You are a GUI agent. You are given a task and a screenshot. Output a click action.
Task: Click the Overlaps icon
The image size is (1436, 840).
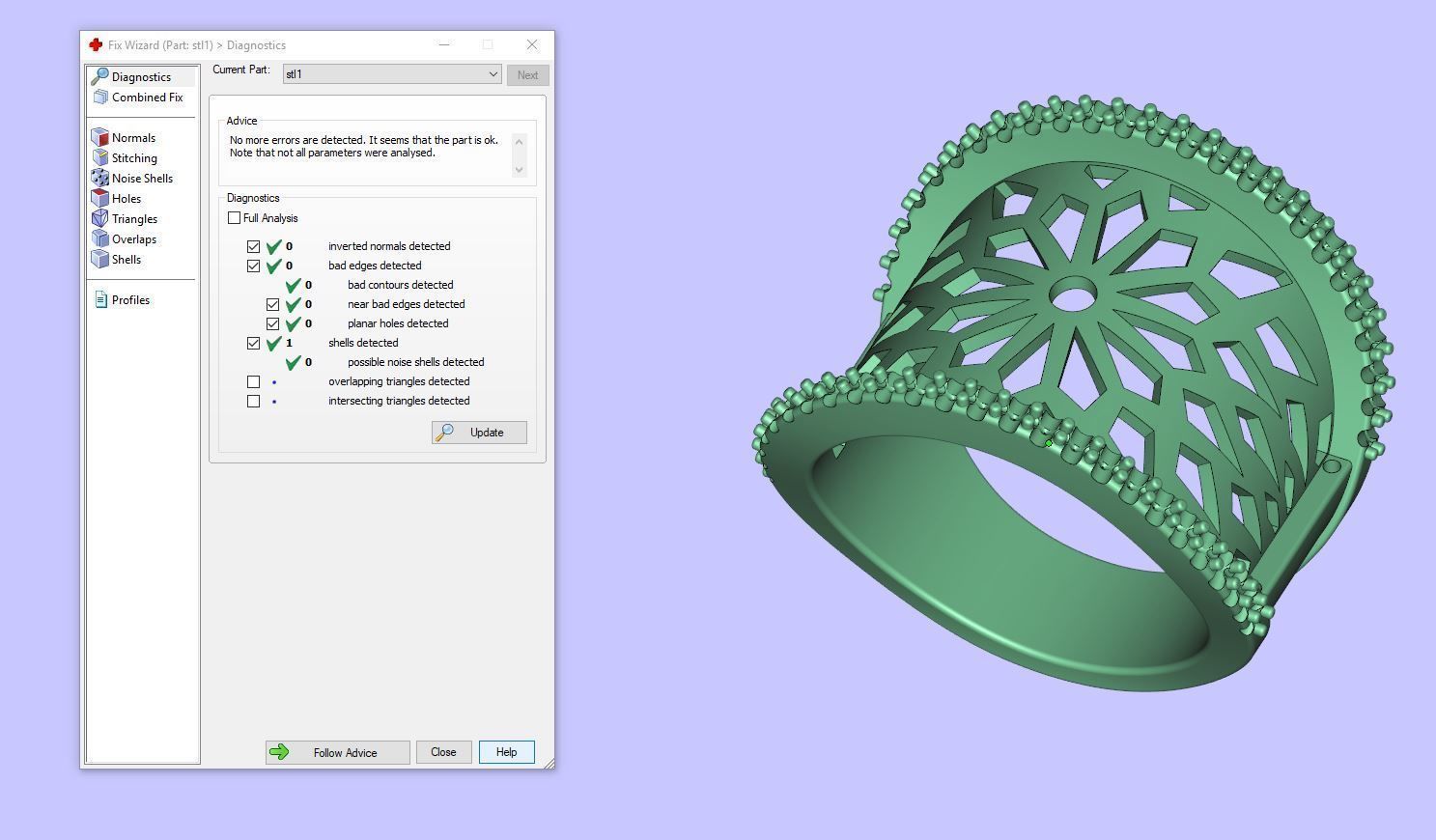tap(99, 238)
